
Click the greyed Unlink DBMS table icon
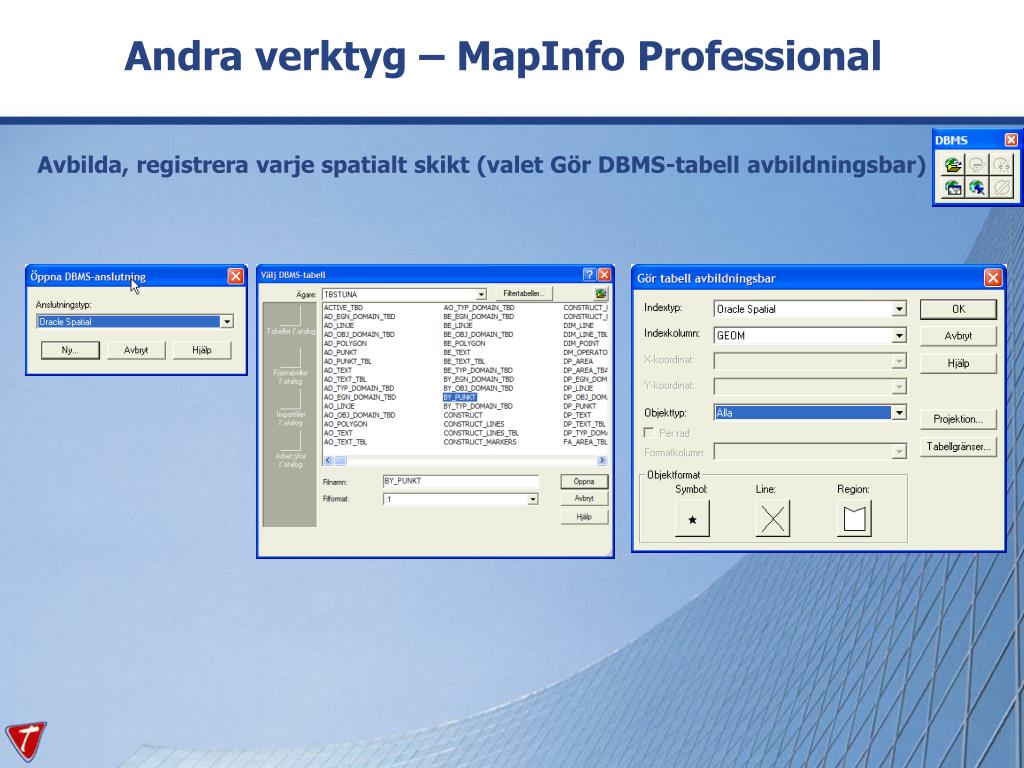click(x=1001, y=164)
